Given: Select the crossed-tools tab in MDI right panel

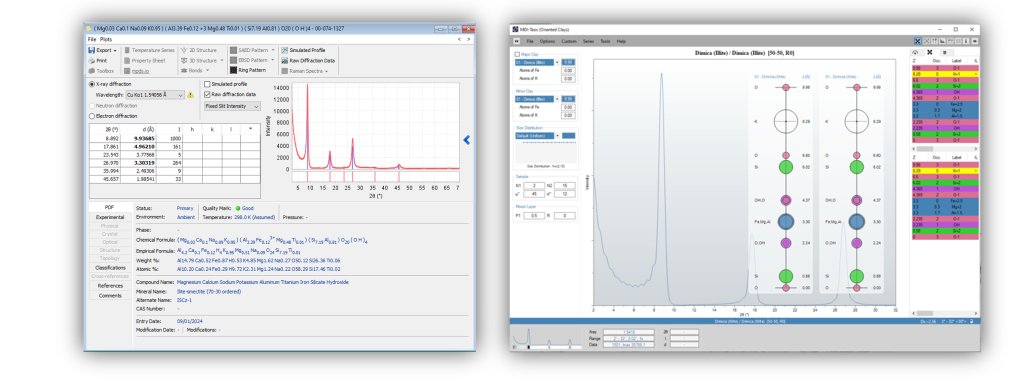Looking at the screenshot, I should pyautogui.click(x=929, y=52).
